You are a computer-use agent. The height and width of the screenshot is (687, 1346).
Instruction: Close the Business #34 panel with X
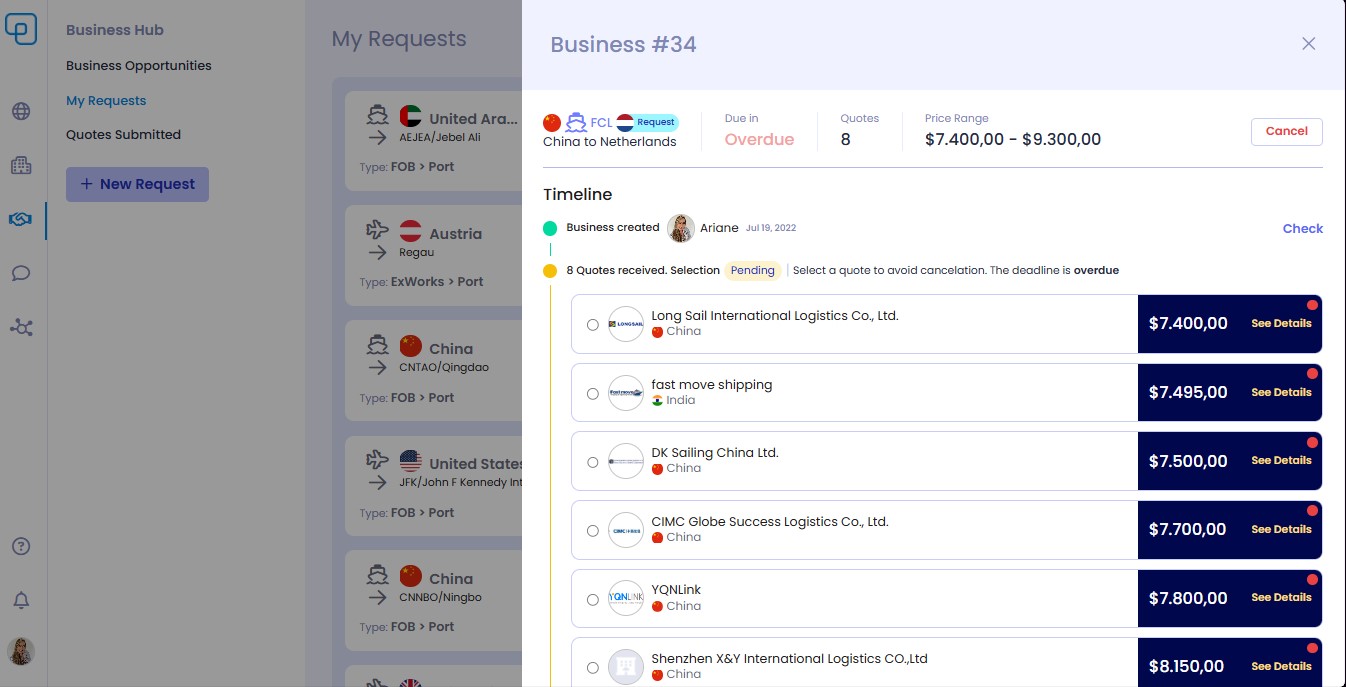pos(1308,44)
